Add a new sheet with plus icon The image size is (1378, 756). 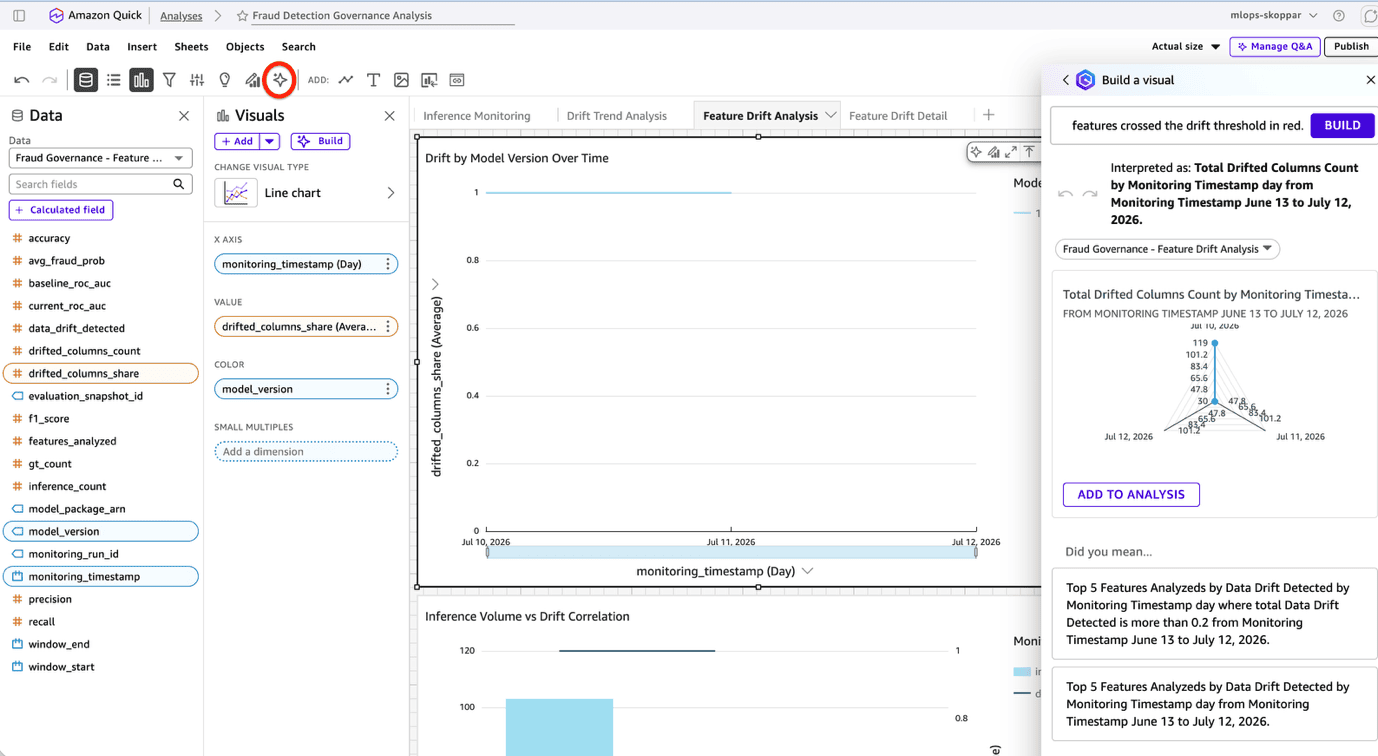pyautogui.click(x=988, y=115)
